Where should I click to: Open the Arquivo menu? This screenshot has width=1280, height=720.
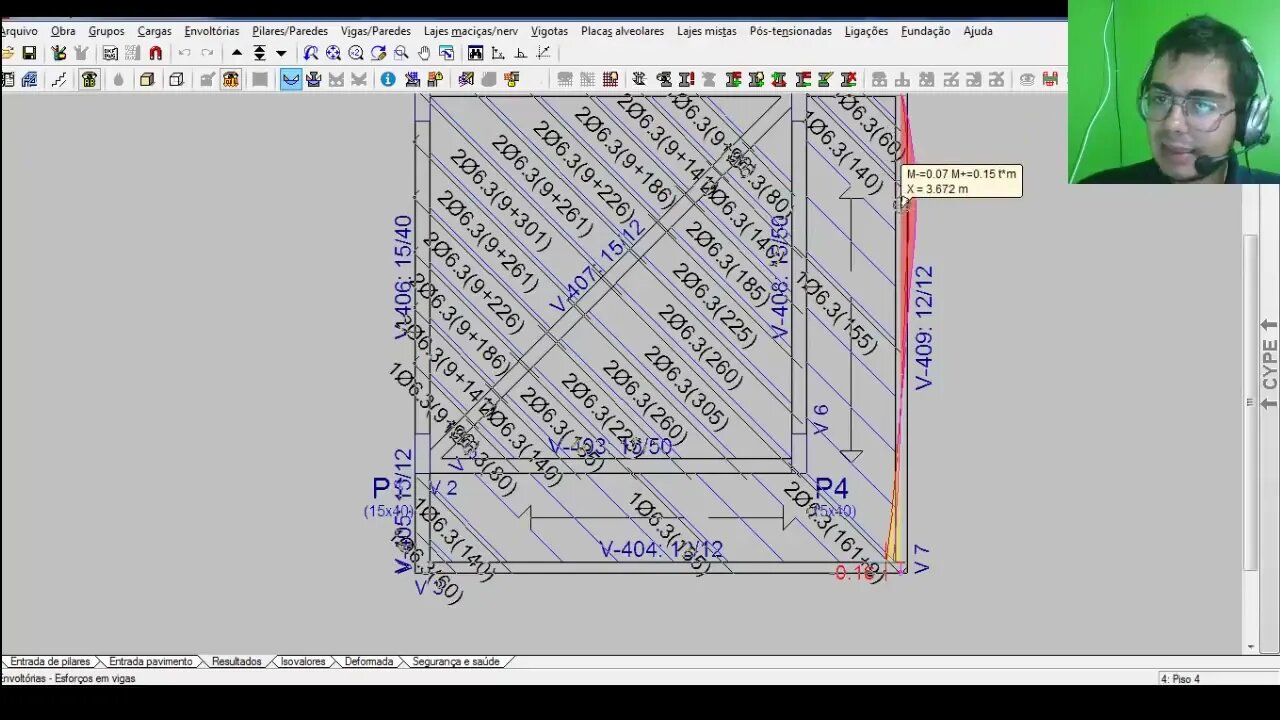click(x=19, y=31)
